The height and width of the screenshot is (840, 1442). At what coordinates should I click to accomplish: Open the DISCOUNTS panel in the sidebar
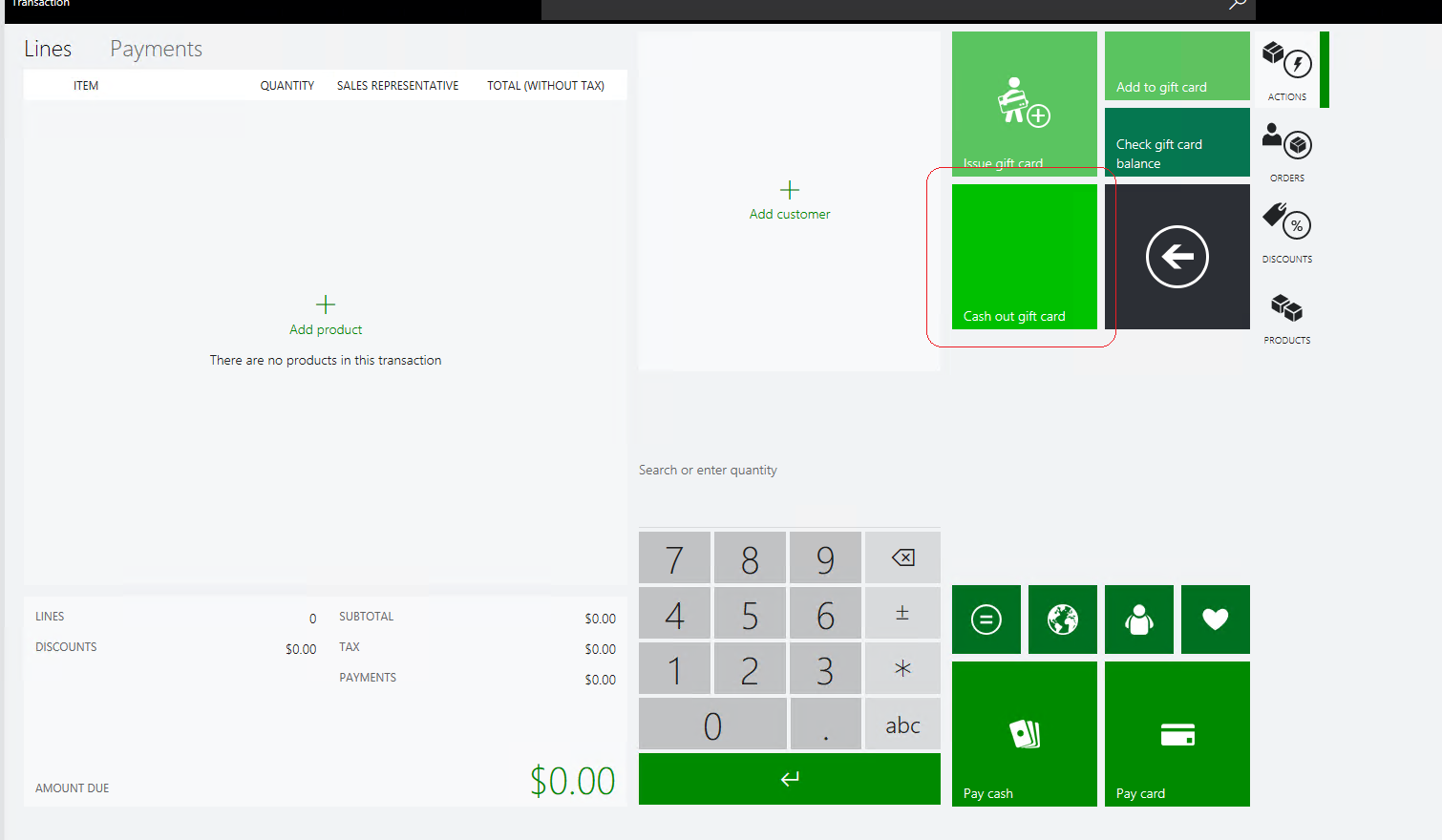point(1287,232)
